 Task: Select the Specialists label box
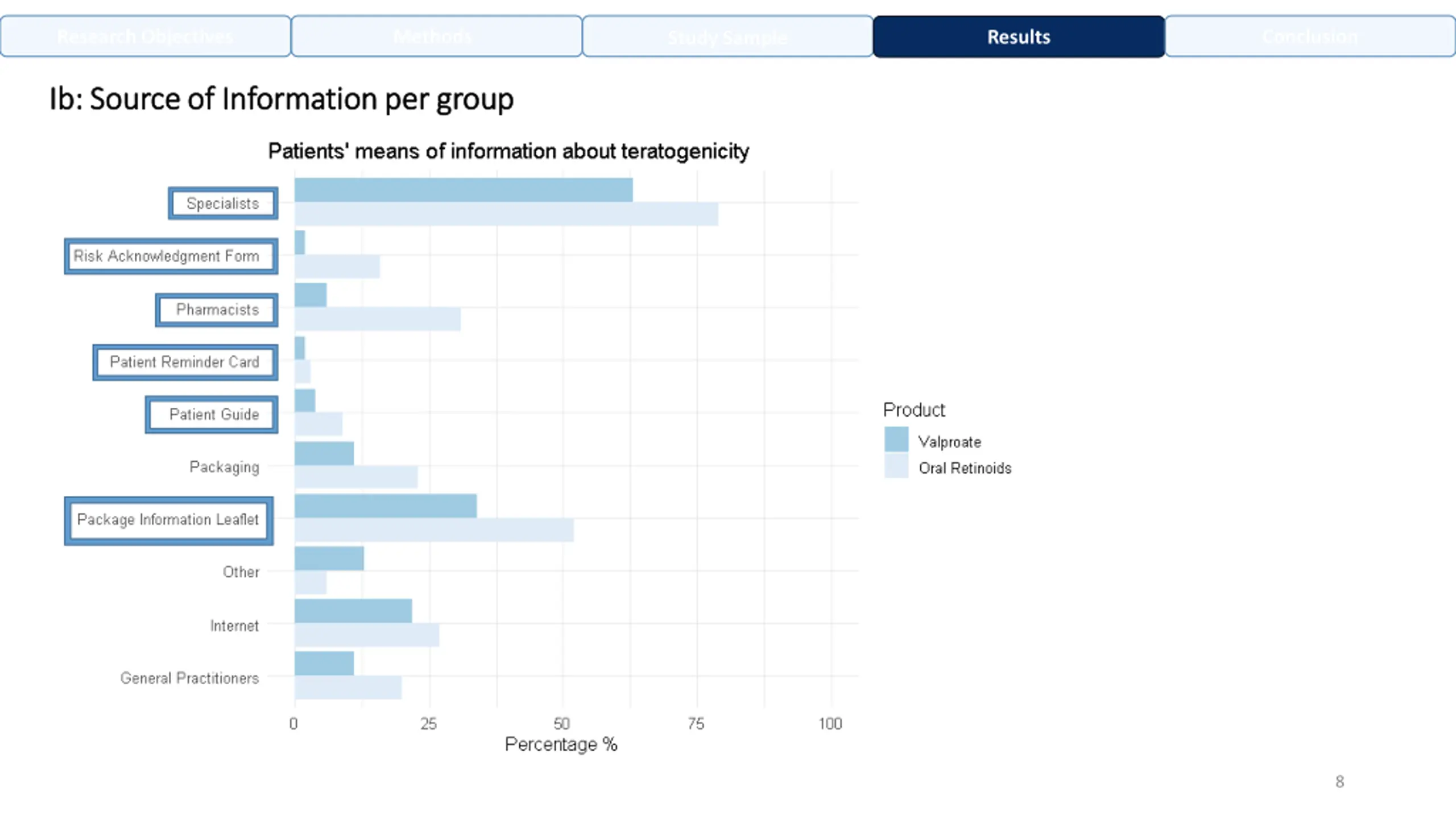(x=223, y=203)
